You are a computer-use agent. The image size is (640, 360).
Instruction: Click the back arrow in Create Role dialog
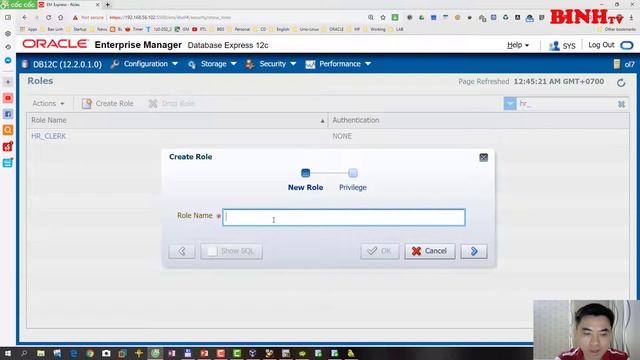click(182, 251)
